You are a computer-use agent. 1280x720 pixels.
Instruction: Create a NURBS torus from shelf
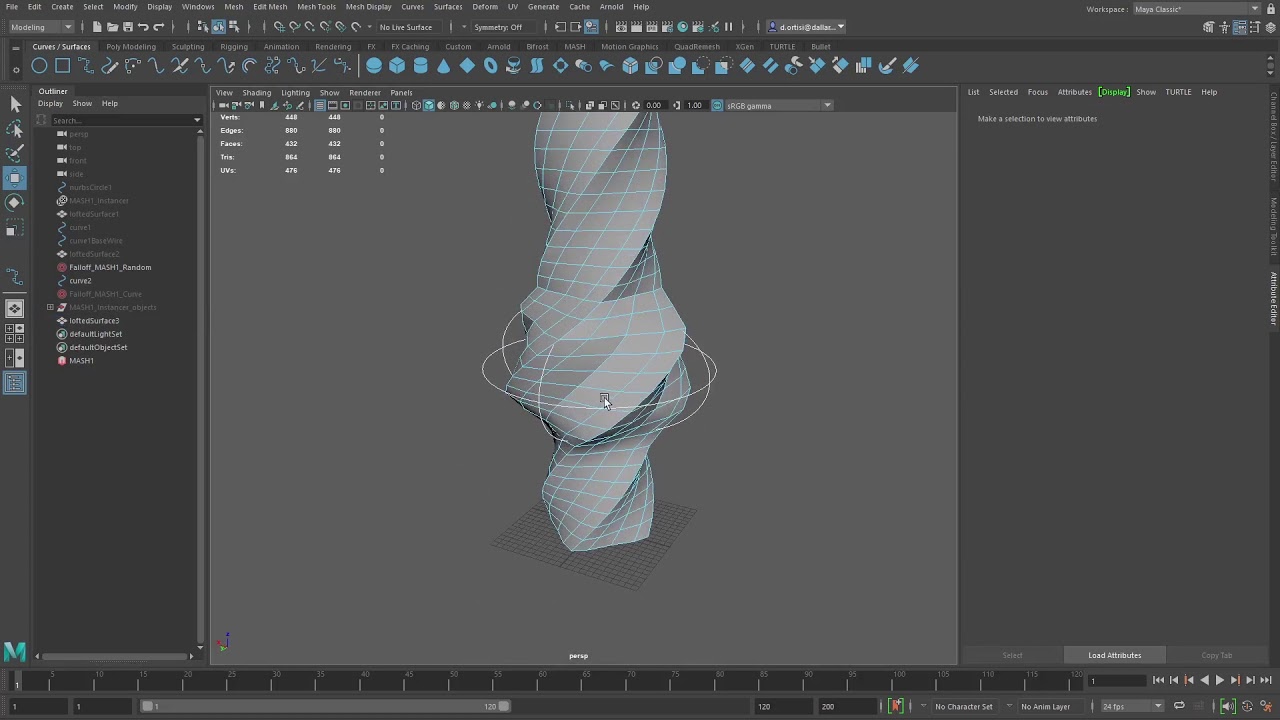point(490,66)
